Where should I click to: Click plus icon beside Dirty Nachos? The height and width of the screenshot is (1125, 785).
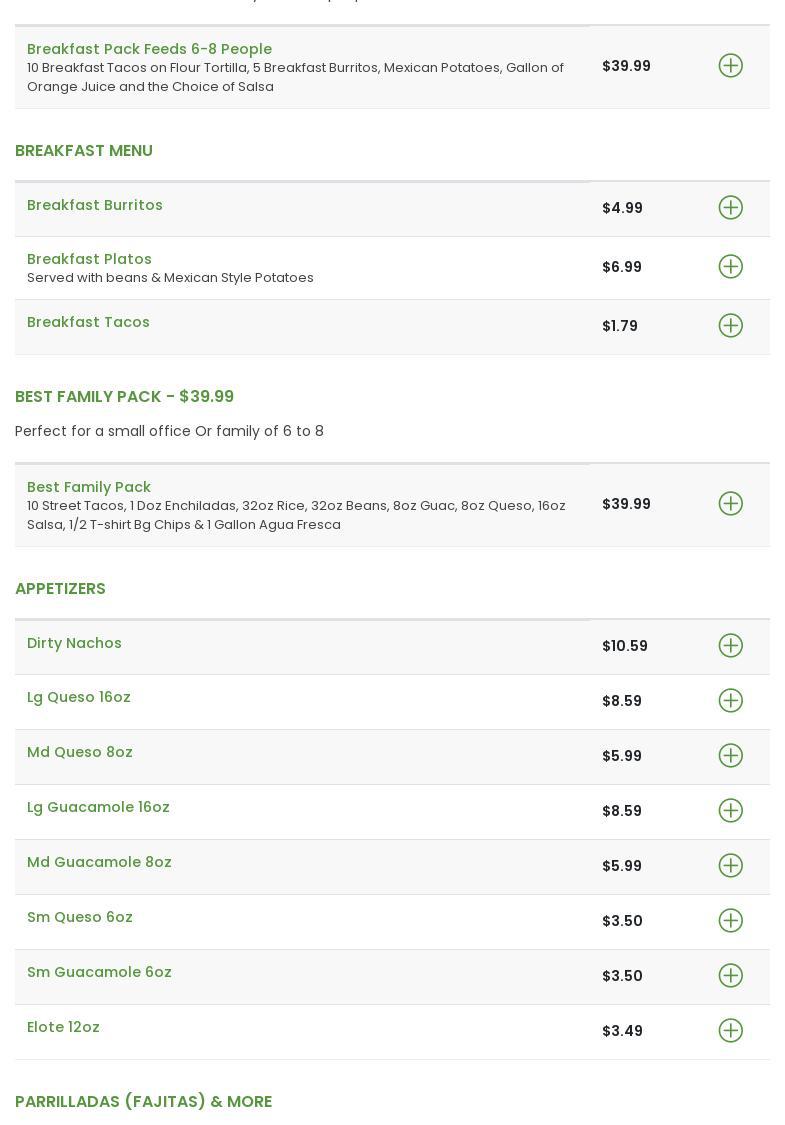tap(731, 646)
